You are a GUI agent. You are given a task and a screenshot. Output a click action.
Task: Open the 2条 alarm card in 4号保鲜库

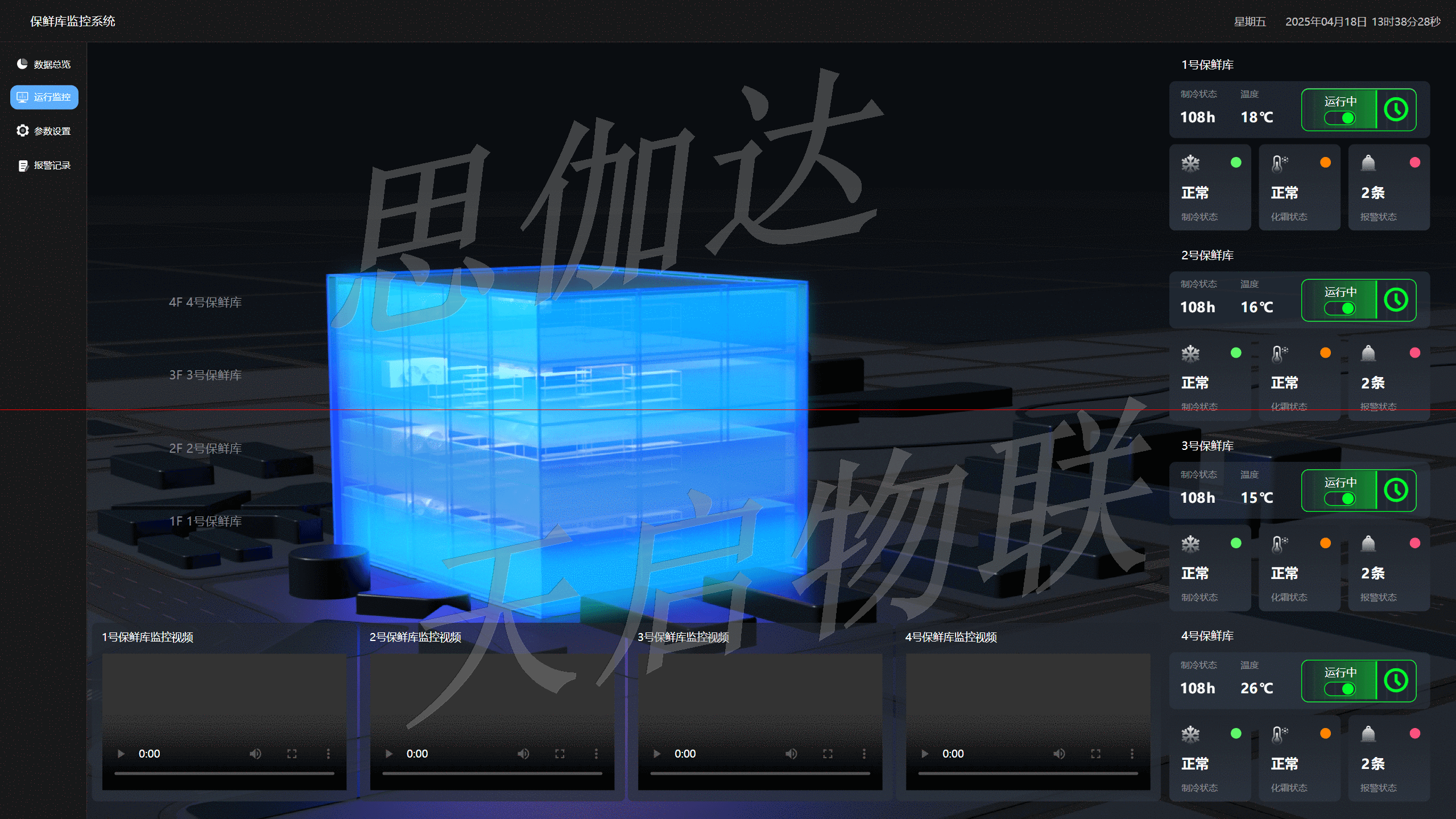point(1389,758)
